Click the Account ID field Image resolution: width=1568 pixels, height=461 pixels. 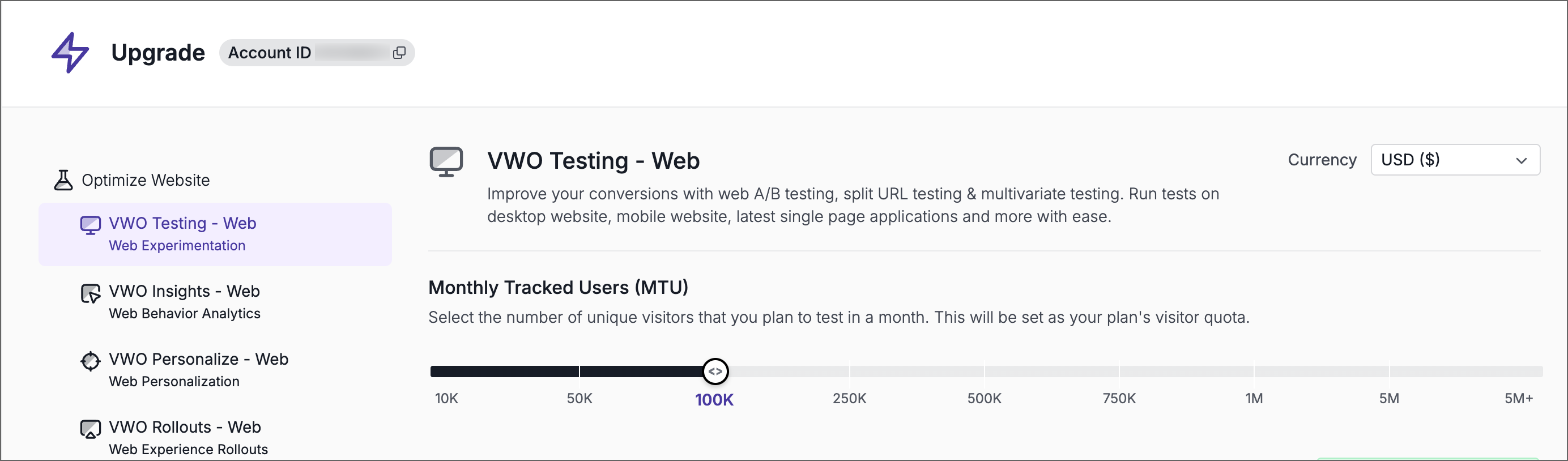tap(317, 53)
